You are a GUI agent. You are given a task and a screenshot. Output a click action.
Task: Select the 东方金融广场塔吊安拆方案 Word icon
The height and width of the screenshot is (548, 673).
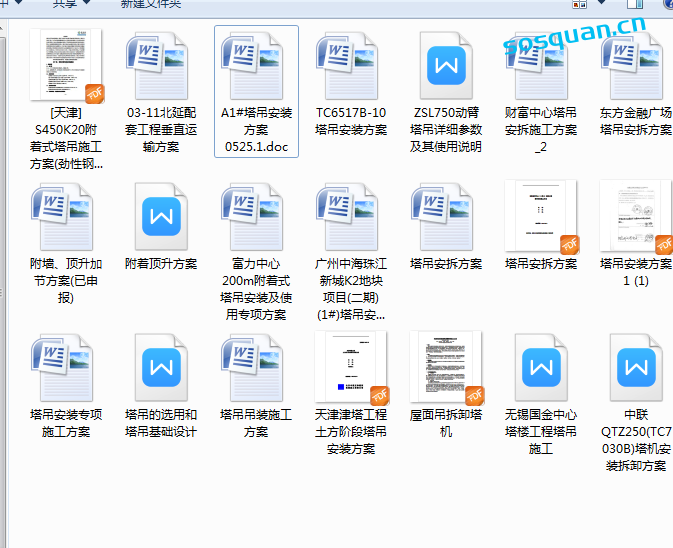[x=636, y=66]
